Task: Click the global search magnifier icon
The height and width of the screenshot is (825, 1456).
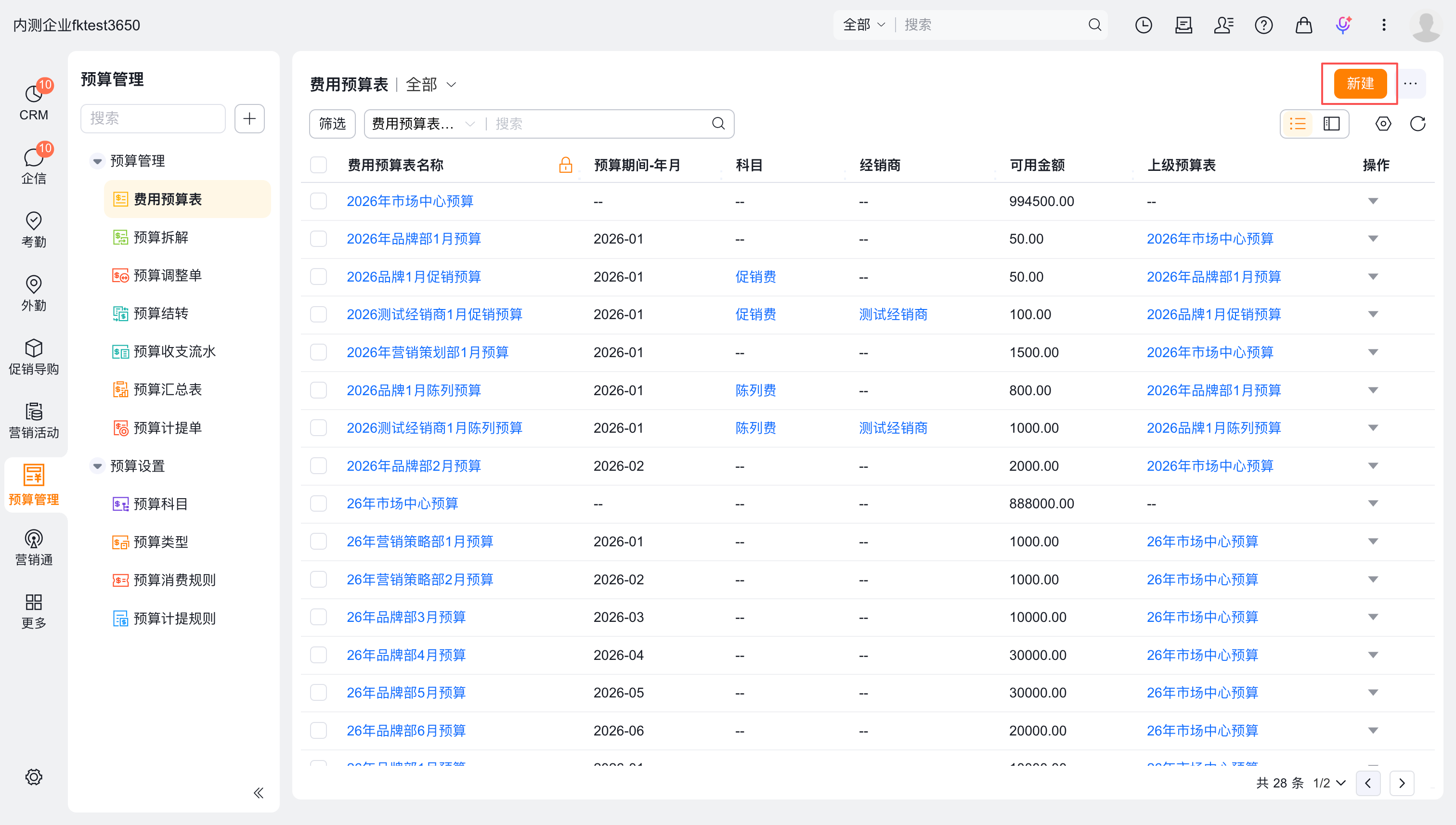Action: 1095,25
